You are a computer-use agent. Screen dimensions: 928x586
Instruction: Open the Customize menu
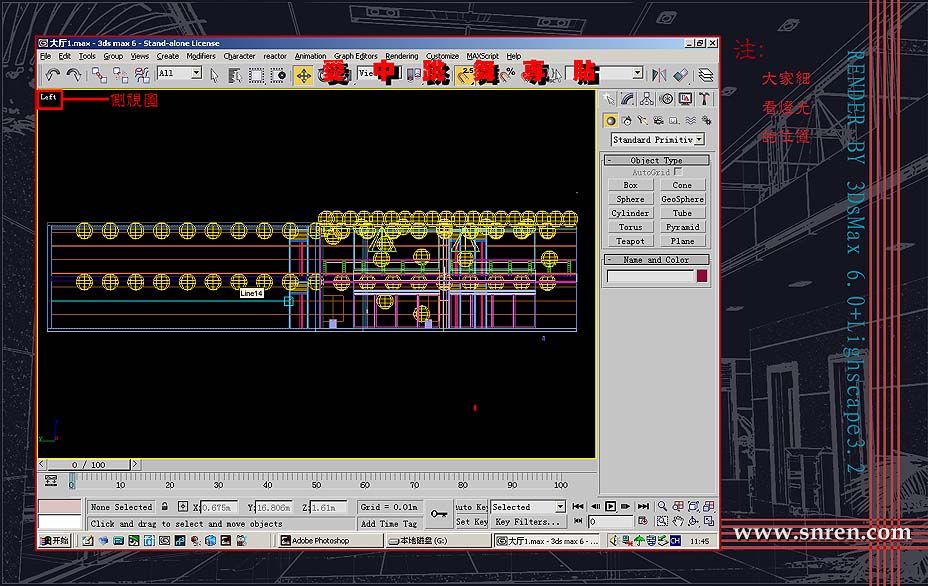[x=442, y=56]
